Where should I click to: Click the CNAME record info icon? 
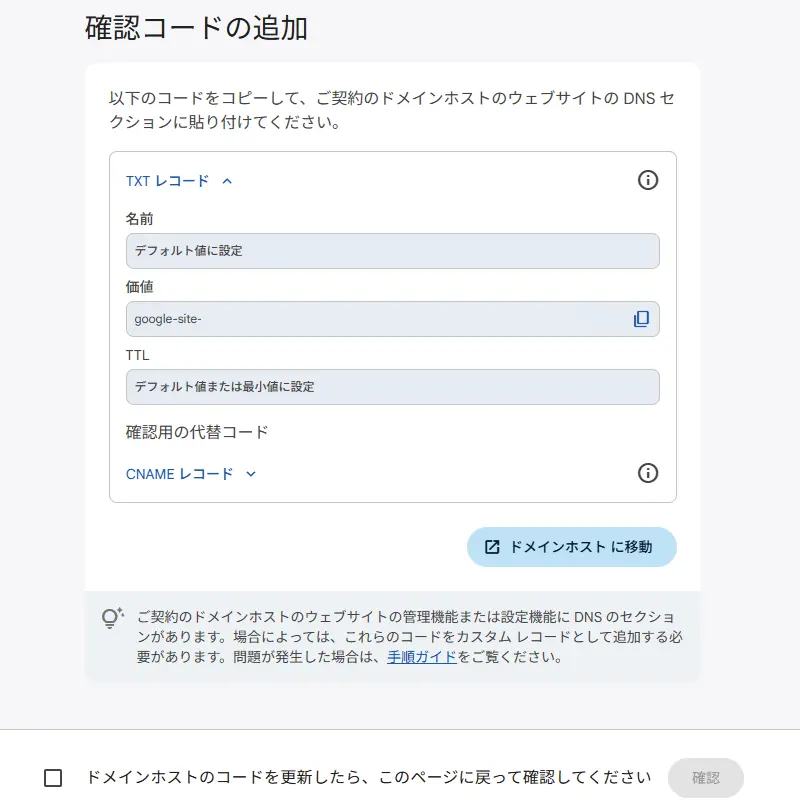[x=648, y=473]
